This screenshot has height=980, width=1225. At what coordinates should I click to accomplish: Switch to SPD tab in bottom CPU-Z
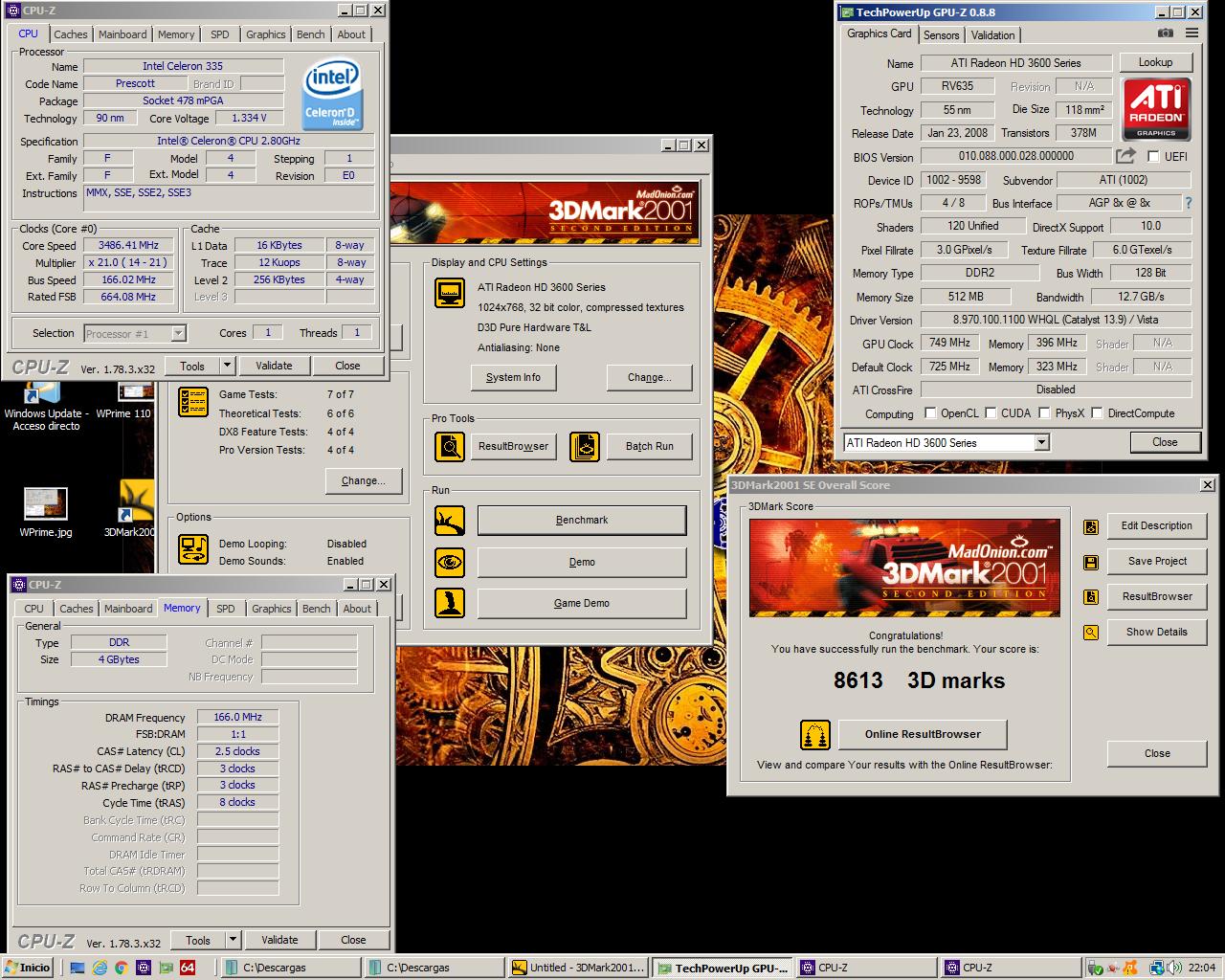226,609
